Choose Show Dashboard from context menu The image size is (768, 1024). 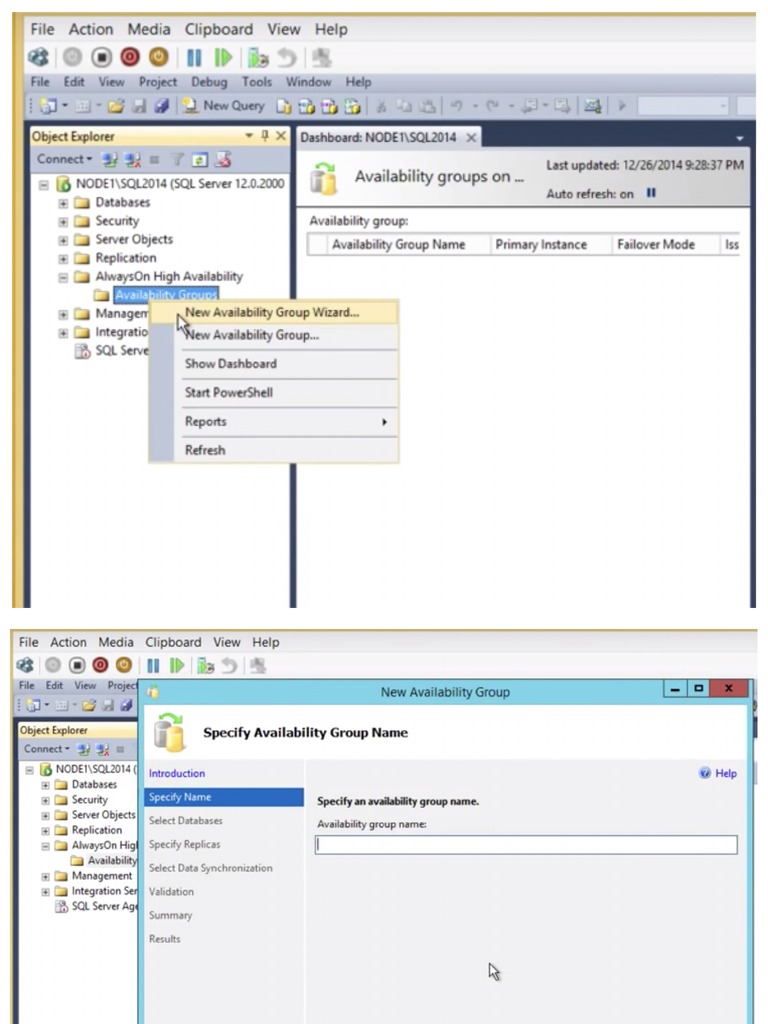click(231, 364)
